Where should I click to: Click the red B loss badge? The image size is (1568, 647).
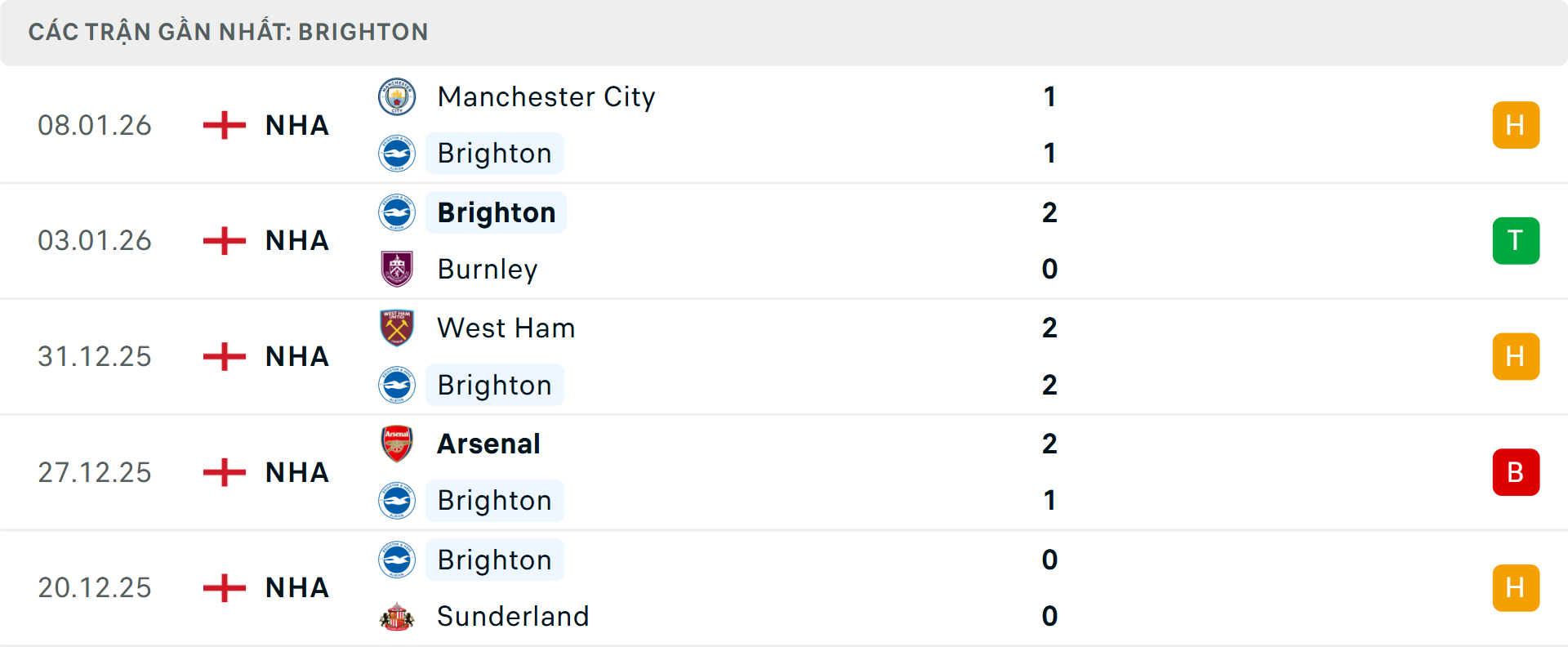point(1516,472)
